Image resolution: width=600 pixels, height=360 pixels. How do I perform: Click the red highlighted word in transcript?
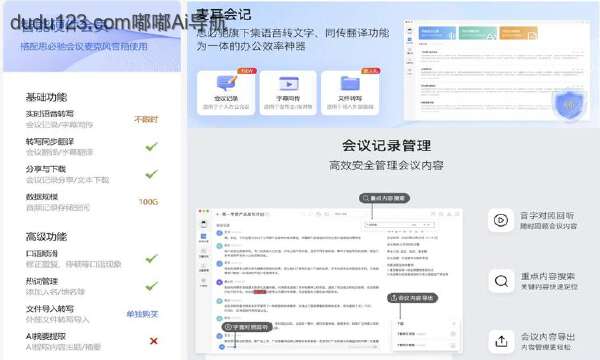point(260,292)
